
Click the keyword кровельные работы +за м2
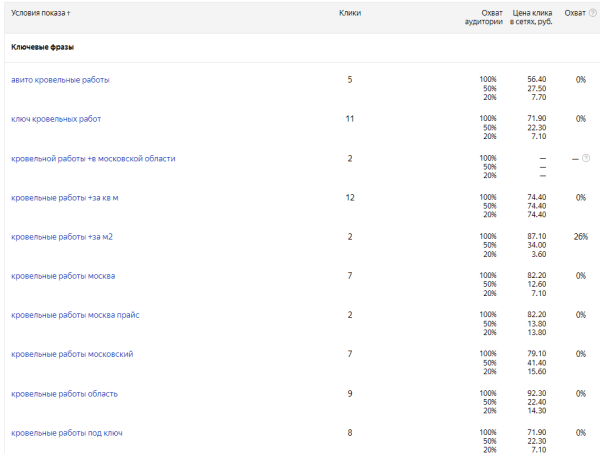pos(61,237)
